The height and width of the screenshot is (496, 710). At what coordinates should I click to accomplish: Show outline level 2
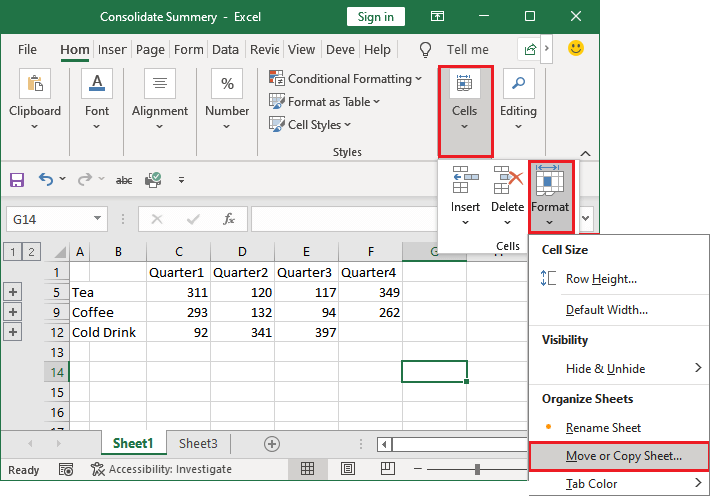tap(31, 252)
